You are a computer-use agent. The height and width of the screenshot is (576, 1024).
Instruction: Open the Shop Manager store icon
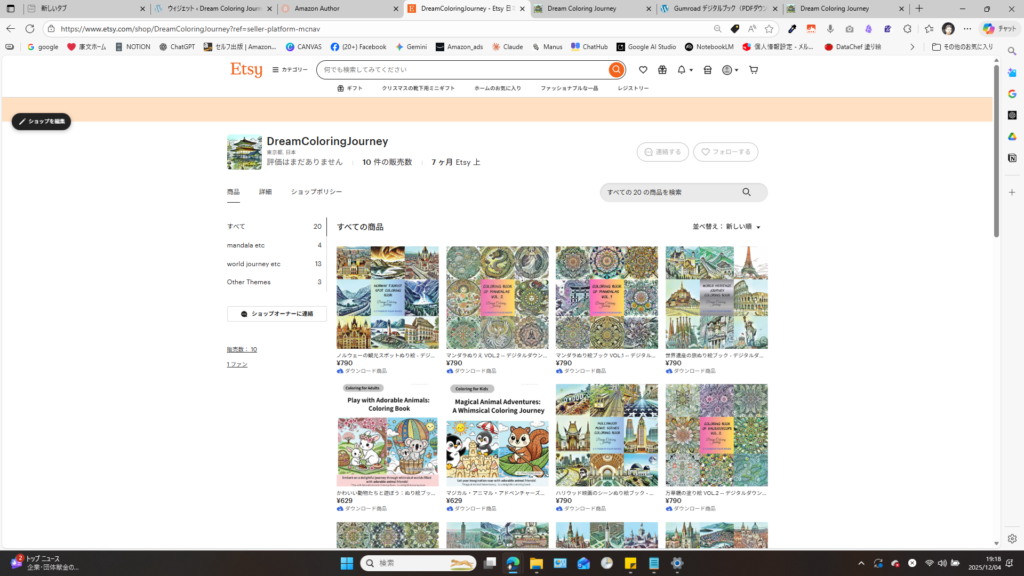707,70
